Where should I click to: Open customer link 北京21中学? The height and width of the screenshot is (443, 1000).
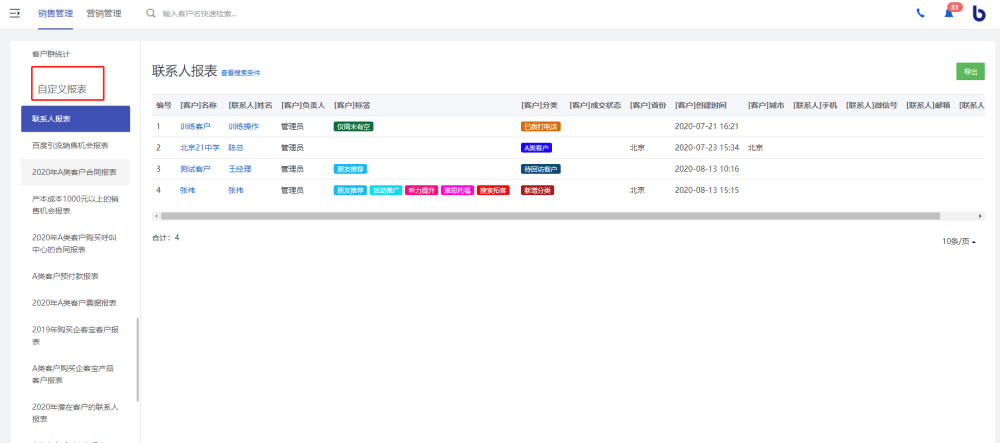(x=198, y=148)
